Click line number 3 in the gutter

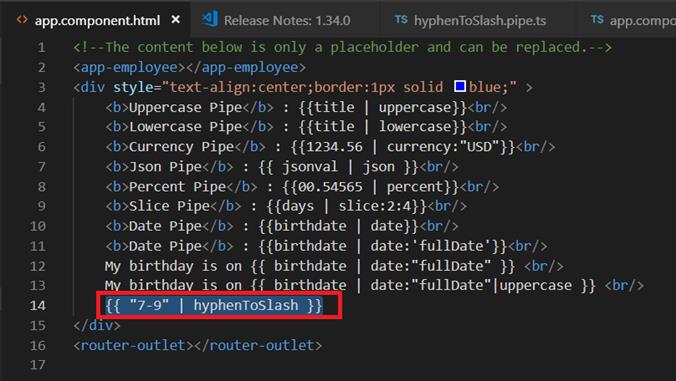point(41,87)
